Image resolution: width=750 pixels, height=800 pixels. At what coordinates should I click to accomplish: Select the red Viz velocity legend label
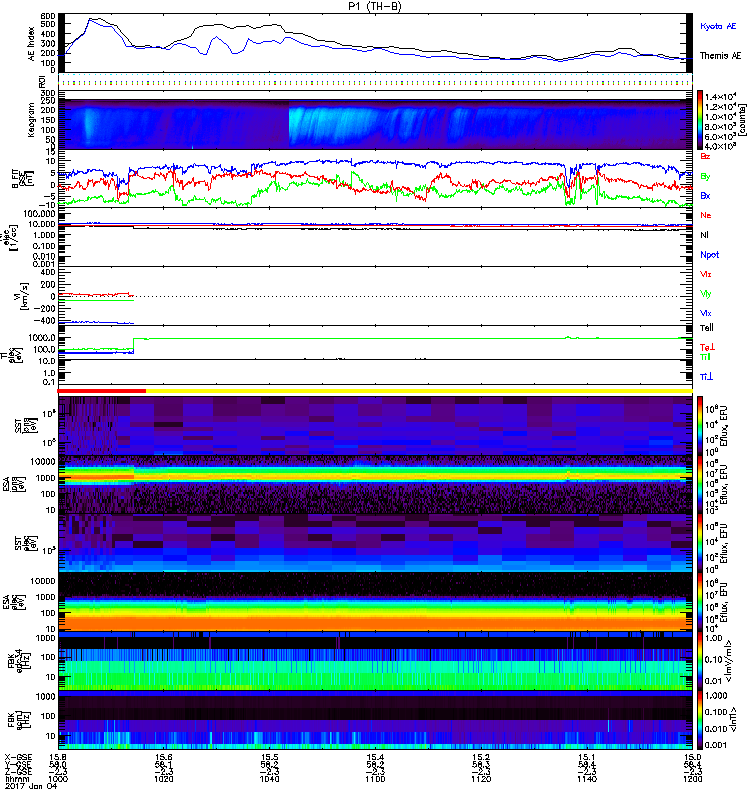coord(706,274)
